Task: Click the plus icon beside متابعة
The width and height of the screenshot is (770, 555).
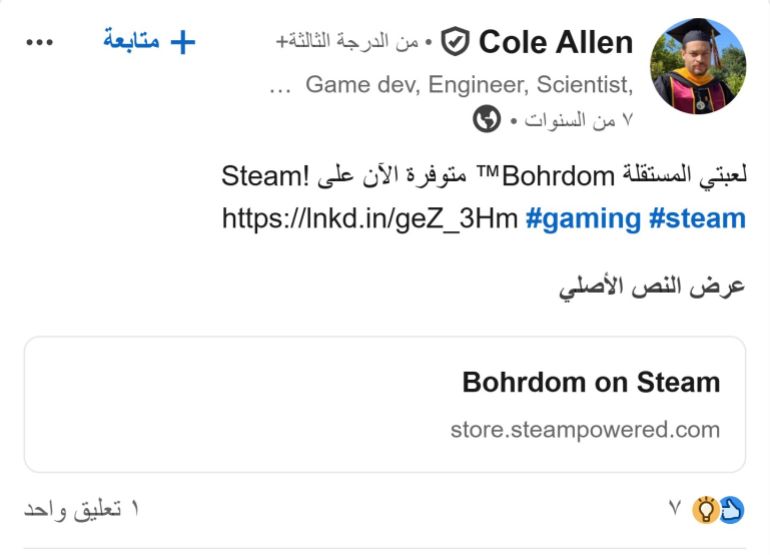Action: coord(182,42)
